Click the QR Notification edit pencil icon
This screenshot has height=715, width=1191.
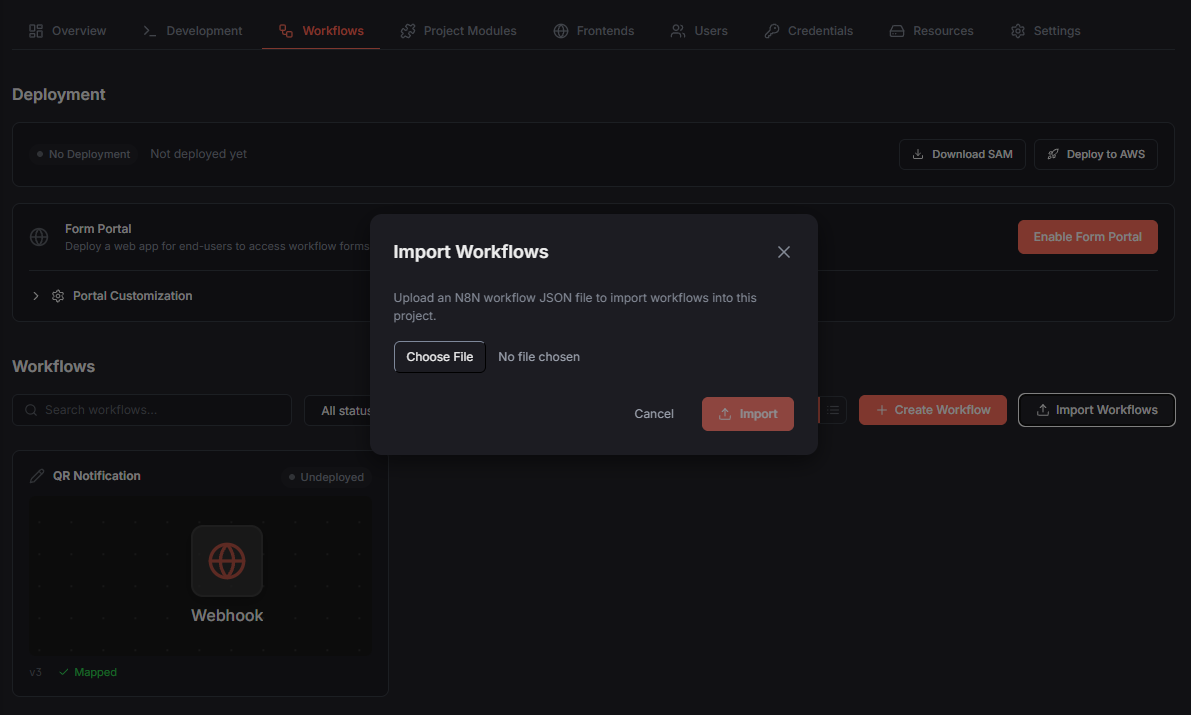[x=36, y=476]
